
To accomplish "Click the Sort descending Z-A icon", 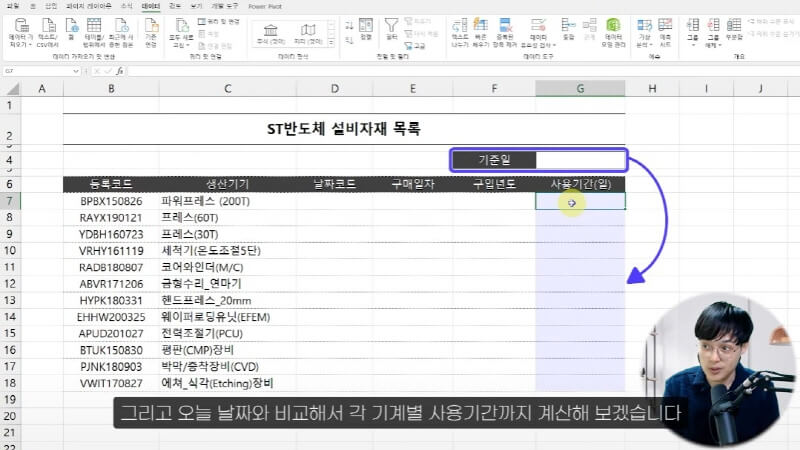I will coord(349,40).
